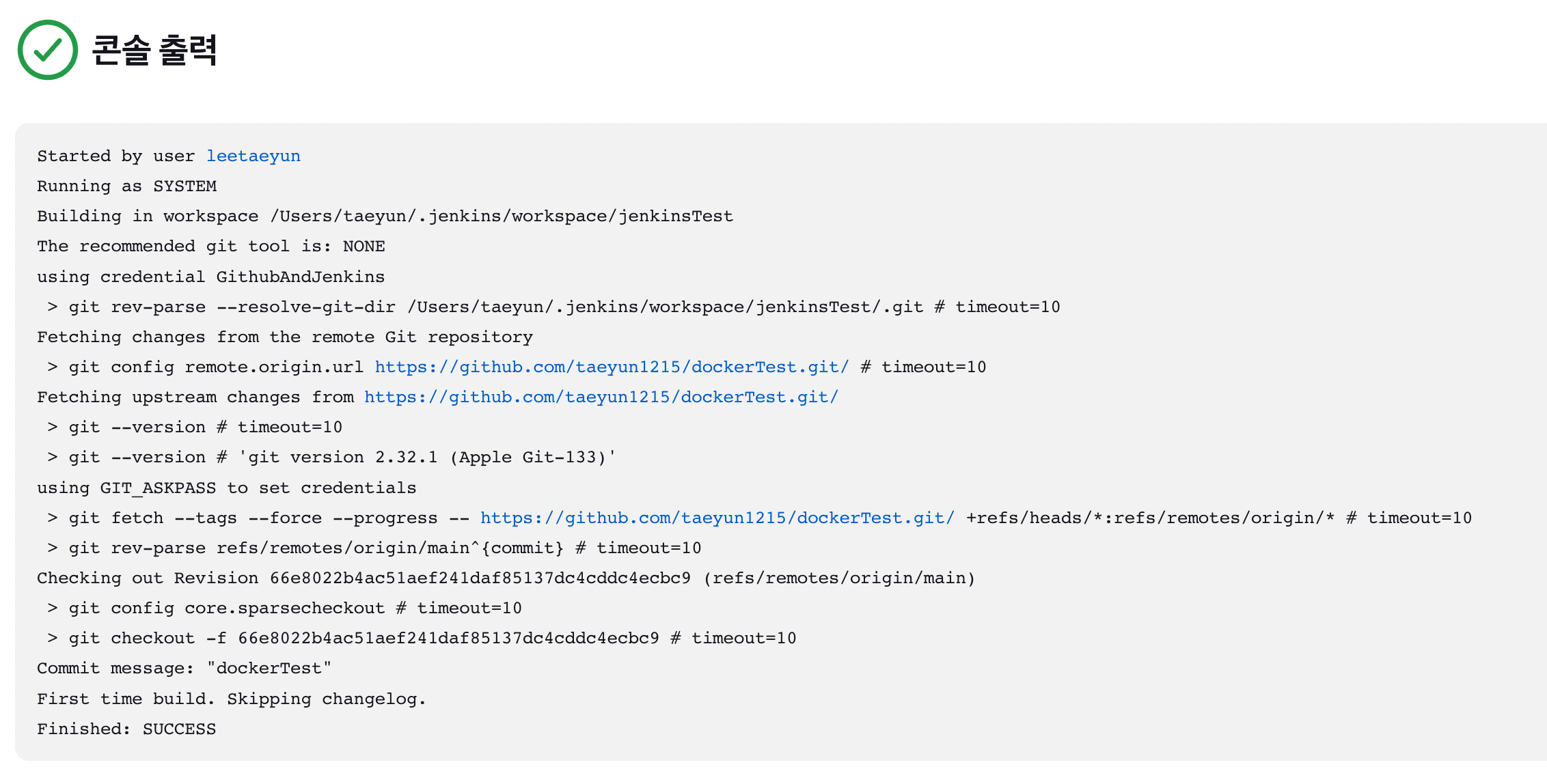Open GitHub link in git fetch line
Viewport: 1547px width, 784px height.
717,518
